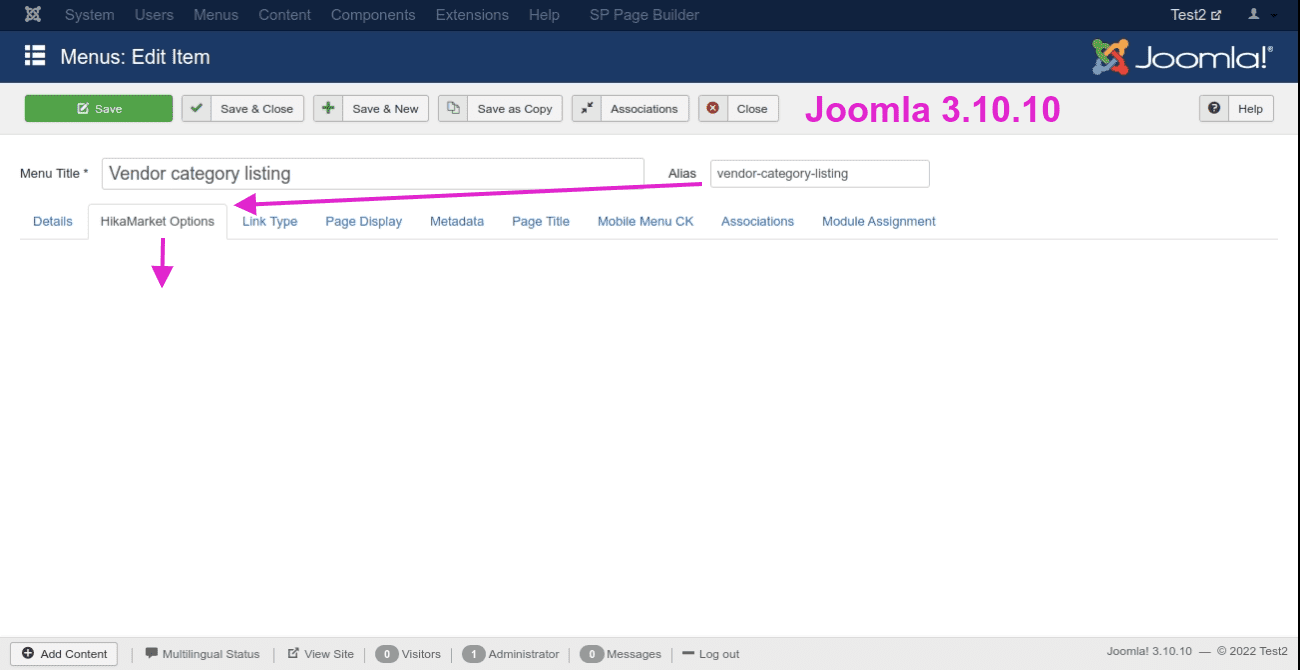This screenshot has height=670, width=1300.
Task: Click the Joomla! 3.10.10 version text
Action: (x=1149, y=652)
